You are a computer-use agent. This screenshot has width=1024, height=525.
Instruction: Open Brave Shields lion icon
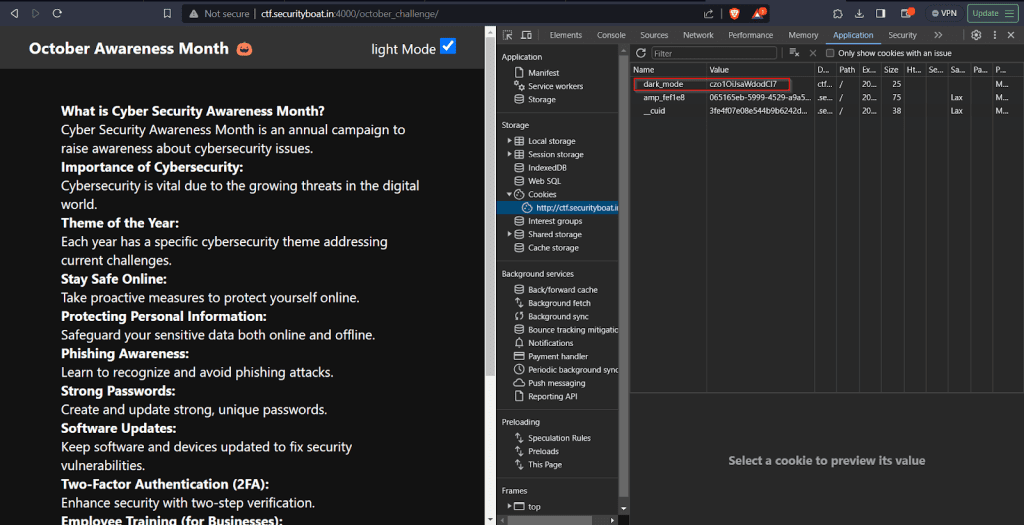click(x=735, y=13)
